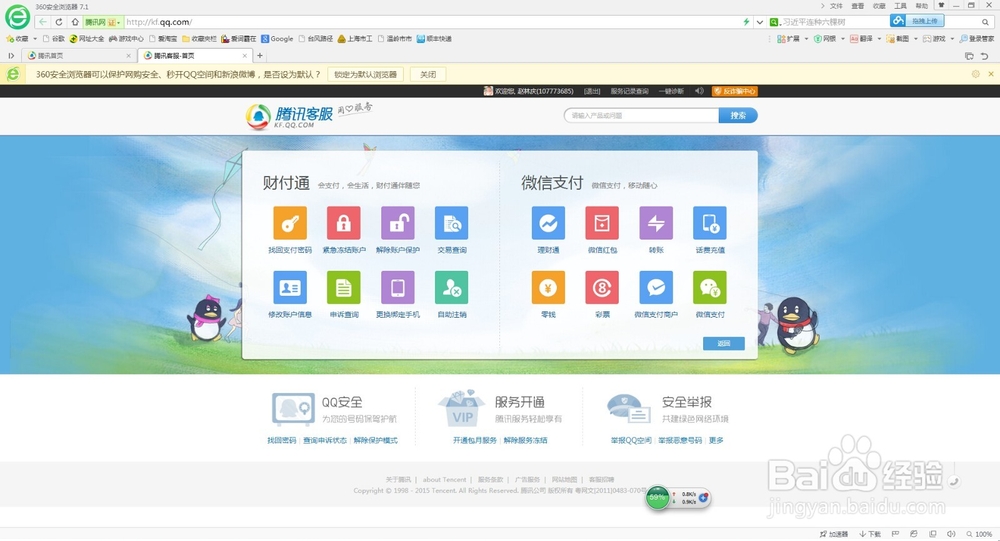Open 申诉查询 green document icon
Image resolution: width=1000 pixels, height=541 pixels.
tap(344, 288)
